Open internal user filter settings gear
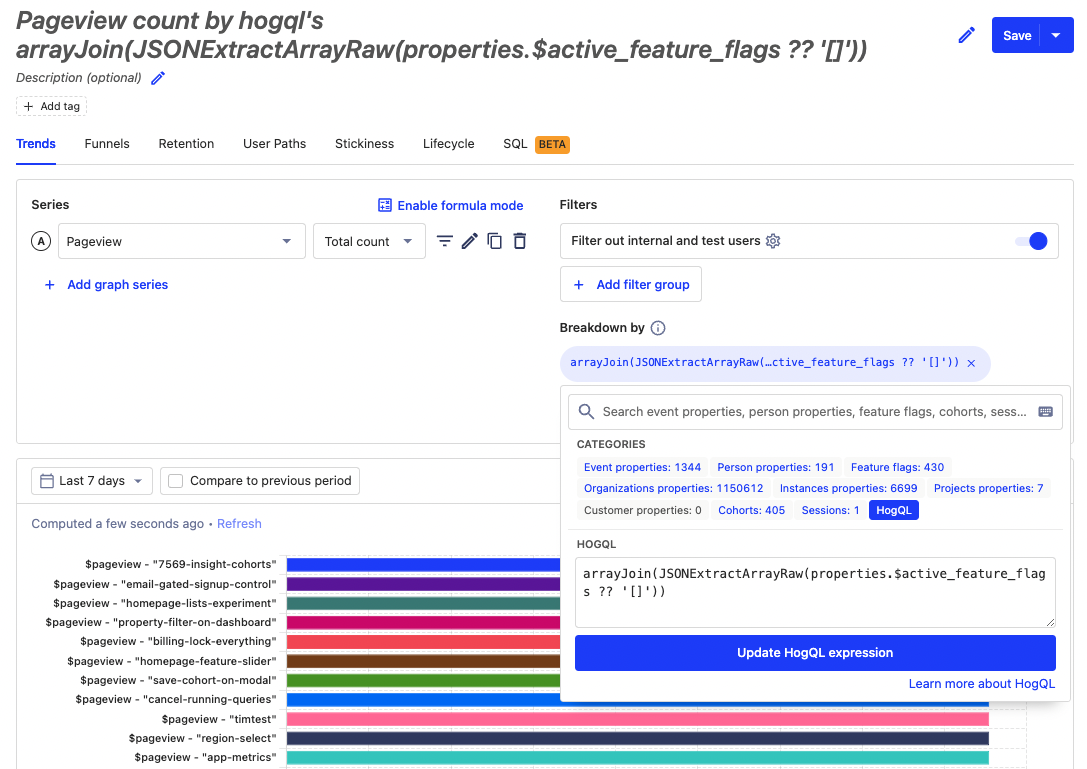This screenshot has width=1087, height=769. pos(773,241)
